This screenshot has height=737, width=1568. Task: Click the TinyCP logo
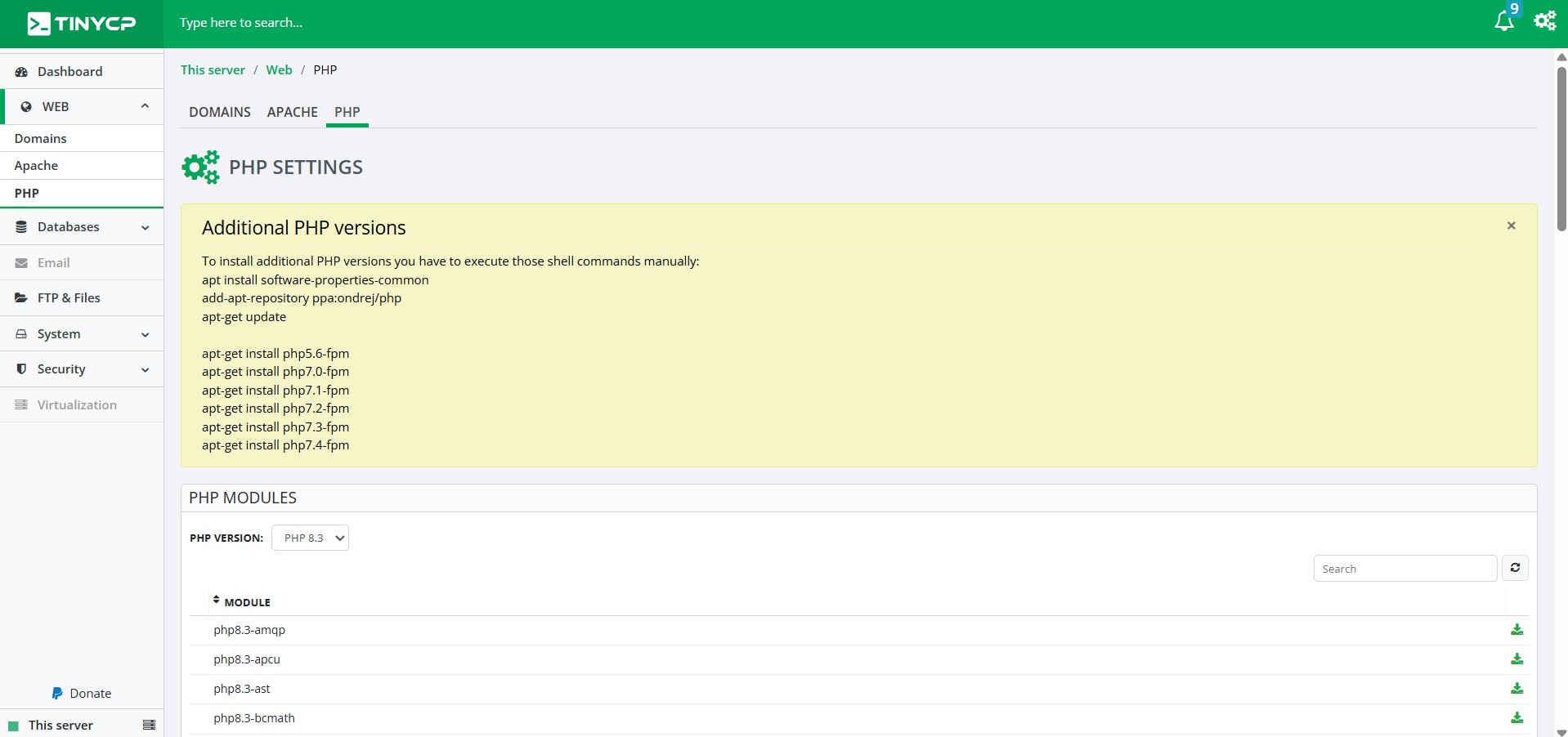click(x=82, y=24)
